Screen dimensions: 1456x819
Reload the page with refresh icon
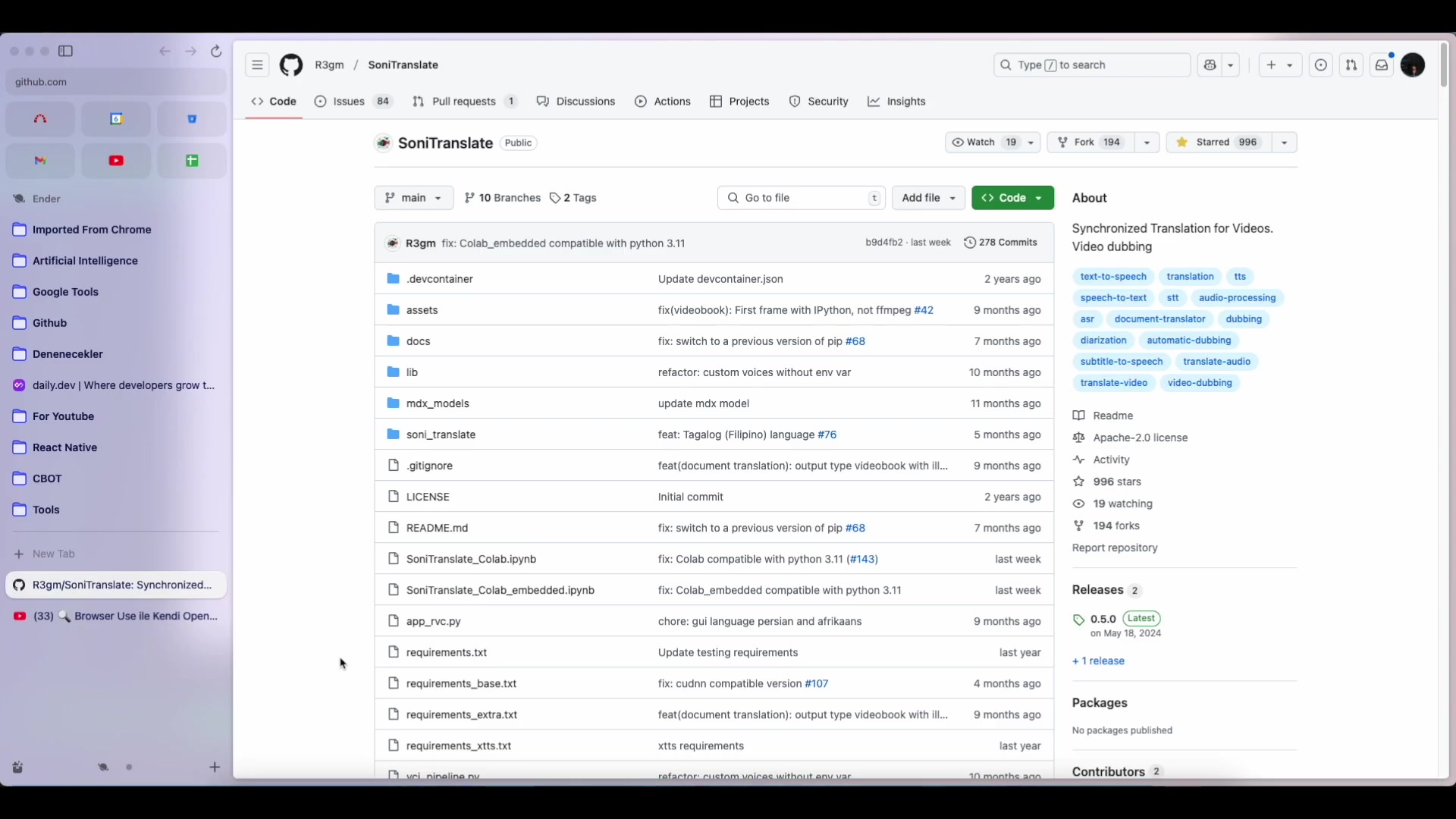coord(216,52)
